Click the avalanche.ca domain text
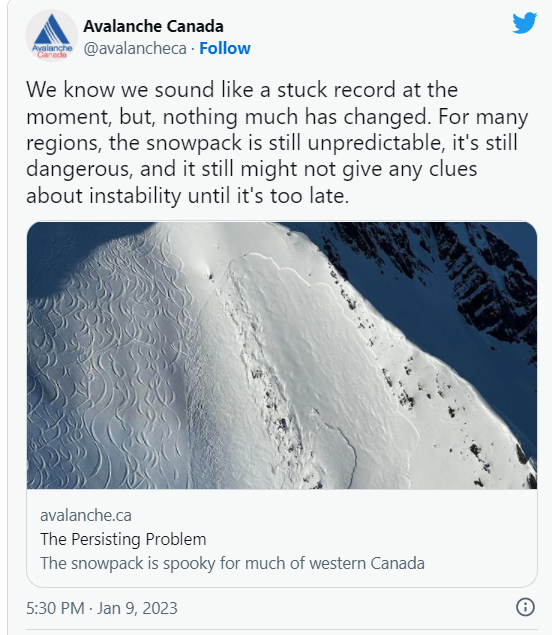 [86, 516]
